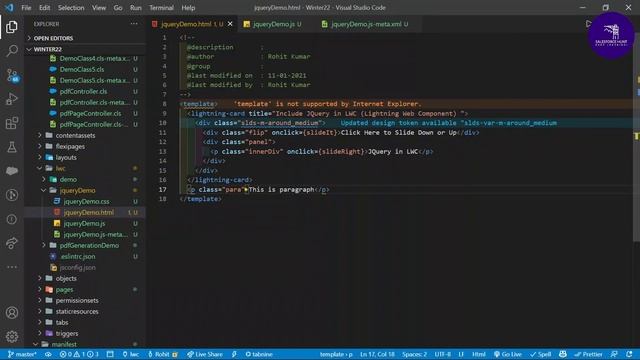The height and width of the screenshot is (360, 640).
Task: Open the Search view in activity bar
Action: click(12, 51)
